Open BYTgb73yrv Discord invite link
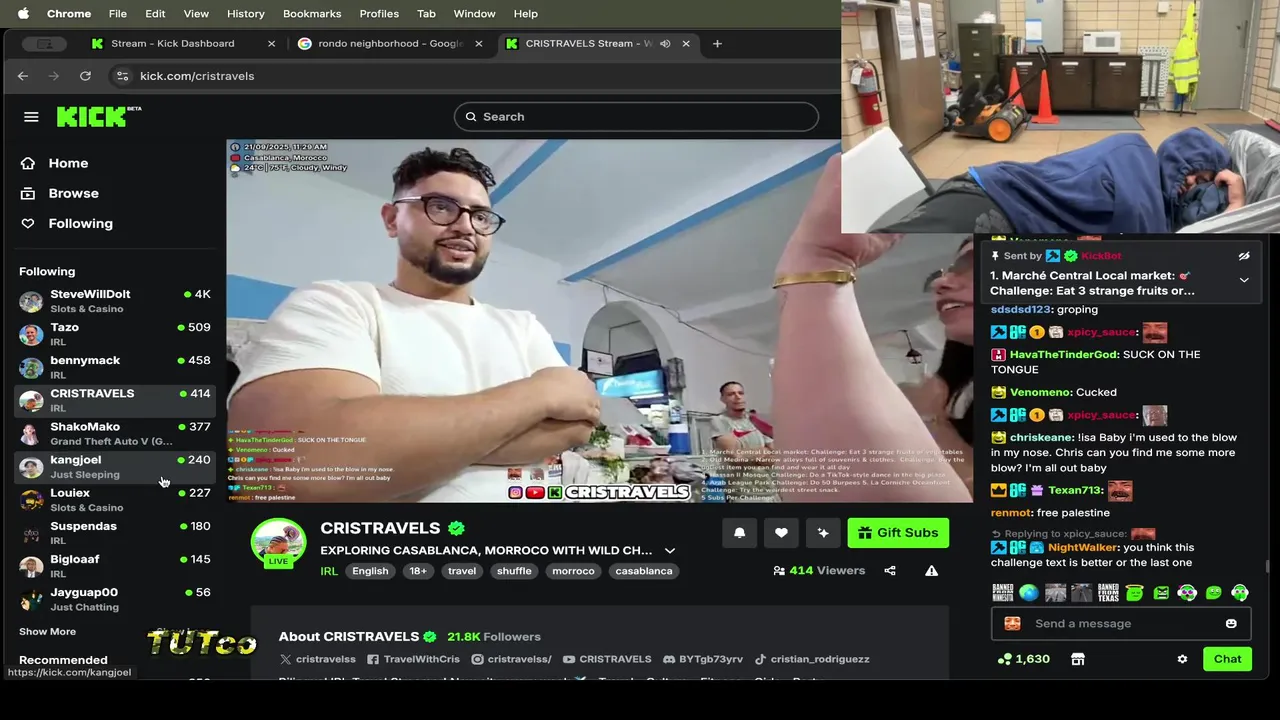 (703, 659)
